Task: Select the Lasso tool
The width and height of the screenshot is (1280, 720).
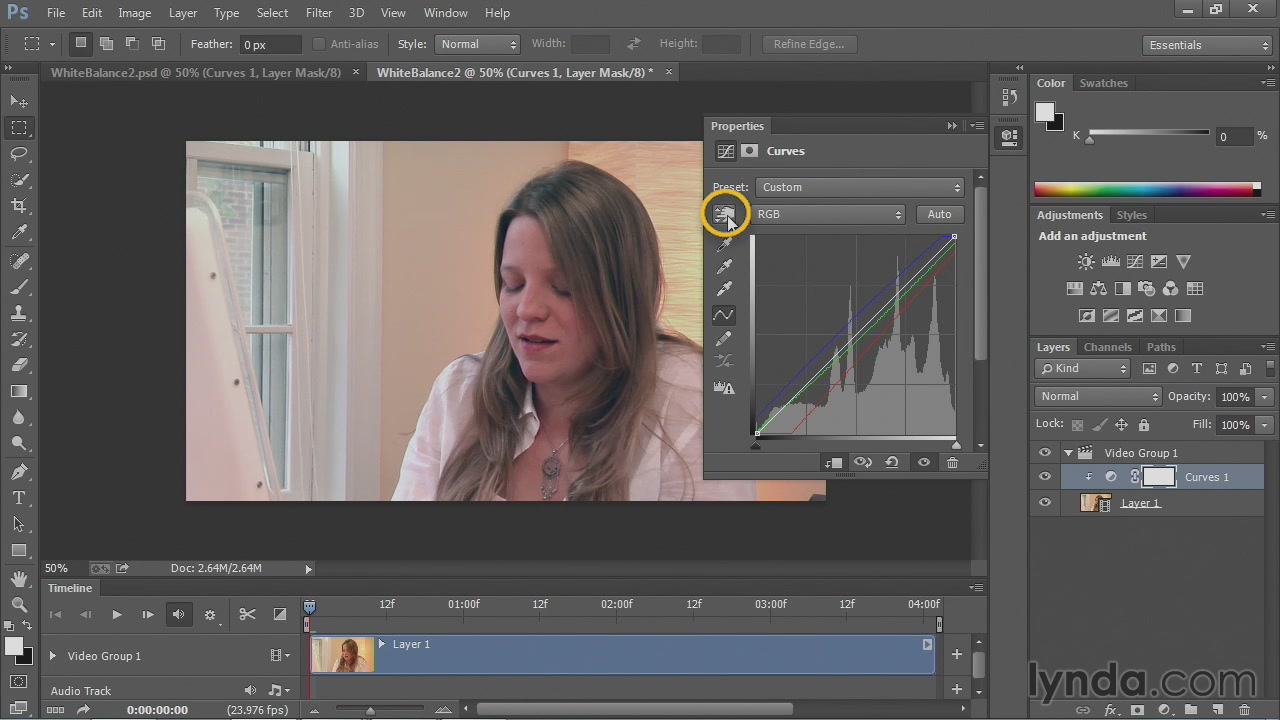Action: (x=19, y=154)
